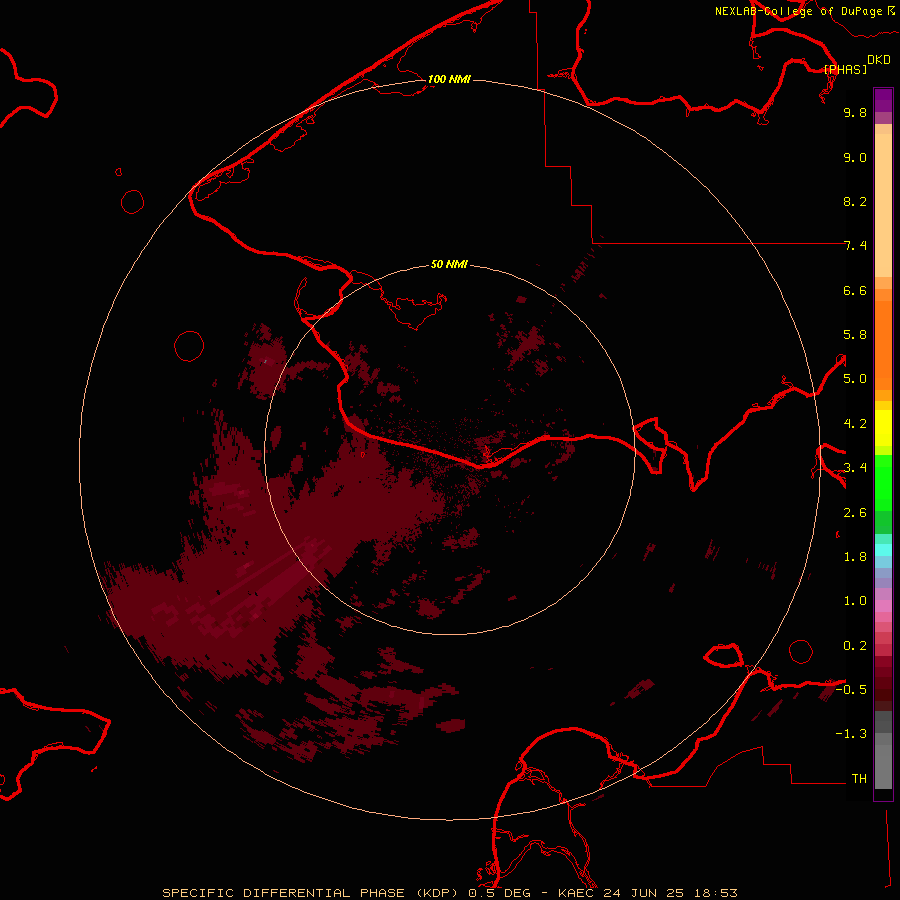The height and width of the screenshot is (900, 900).
Task: Click the 3.4 scale label
Action: pyautogui.click(x=855, y=468)
